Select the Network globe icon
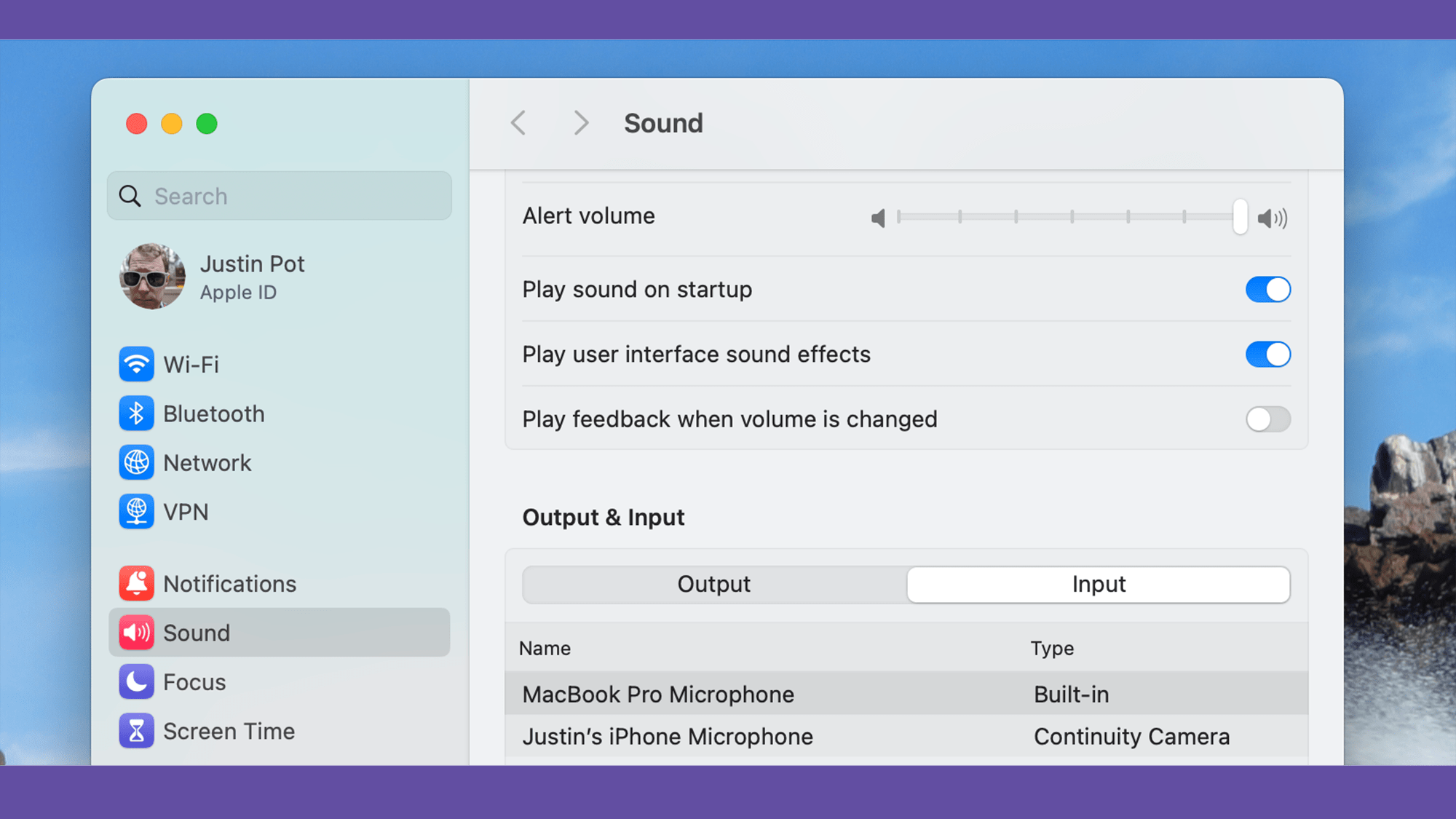The image size is (1456, 819). tap(136, 463)
